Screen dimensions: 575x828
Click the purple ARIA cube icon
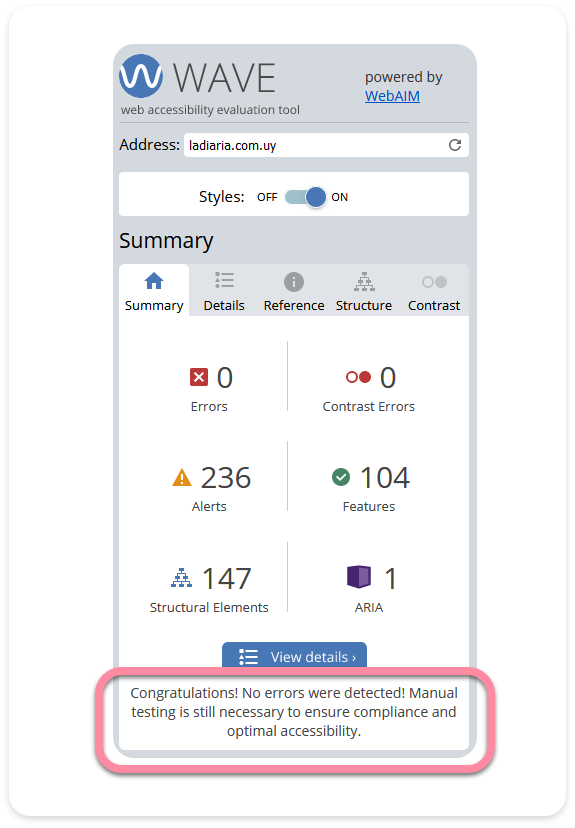[359, 577]
